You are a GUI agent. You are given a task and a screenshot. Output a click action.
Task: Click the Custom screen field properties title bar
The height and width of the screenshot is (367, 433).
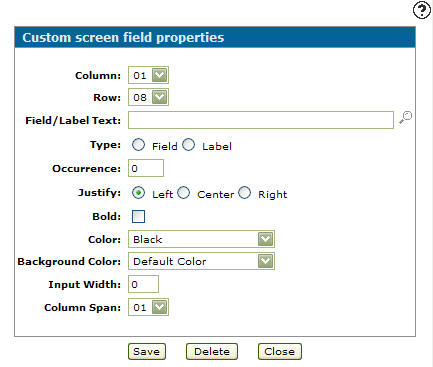[215, 37]
